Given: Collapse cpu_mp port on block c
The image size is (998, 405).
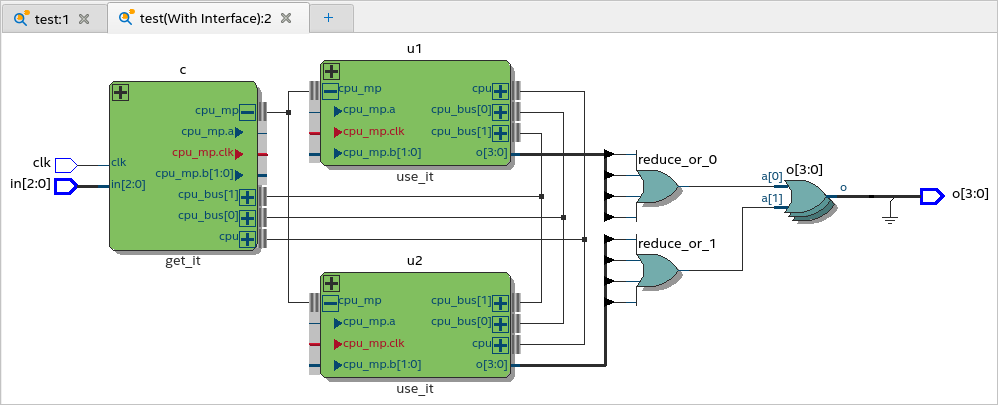Looking at the screenshot, I should (x=248, y=113).
